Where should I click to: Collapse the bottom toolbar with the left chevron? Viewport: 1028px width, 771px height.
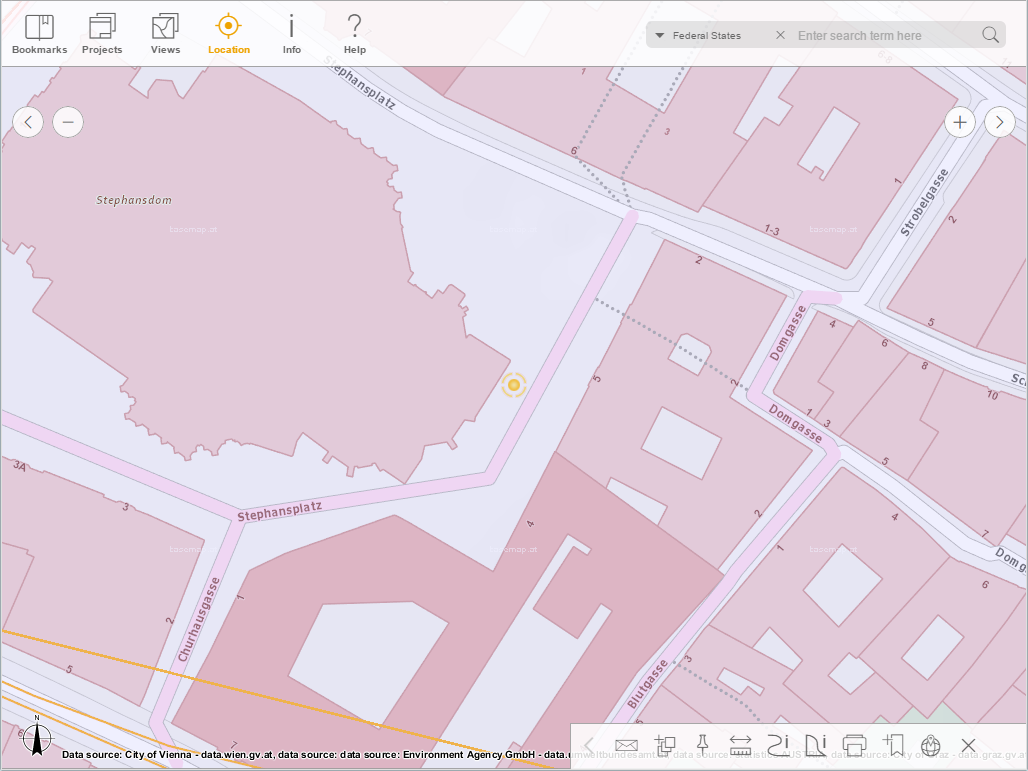[589, 745]
